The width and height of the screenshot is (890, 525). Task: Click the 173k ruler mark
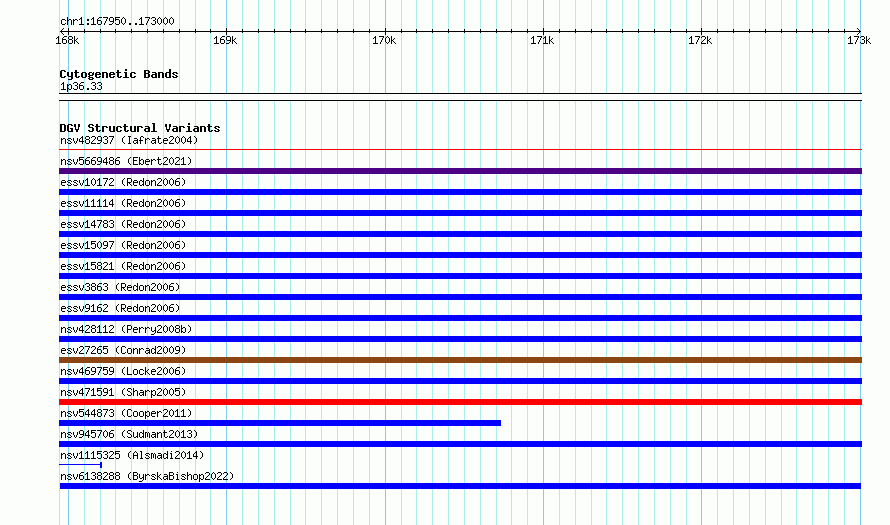(859, 40)
